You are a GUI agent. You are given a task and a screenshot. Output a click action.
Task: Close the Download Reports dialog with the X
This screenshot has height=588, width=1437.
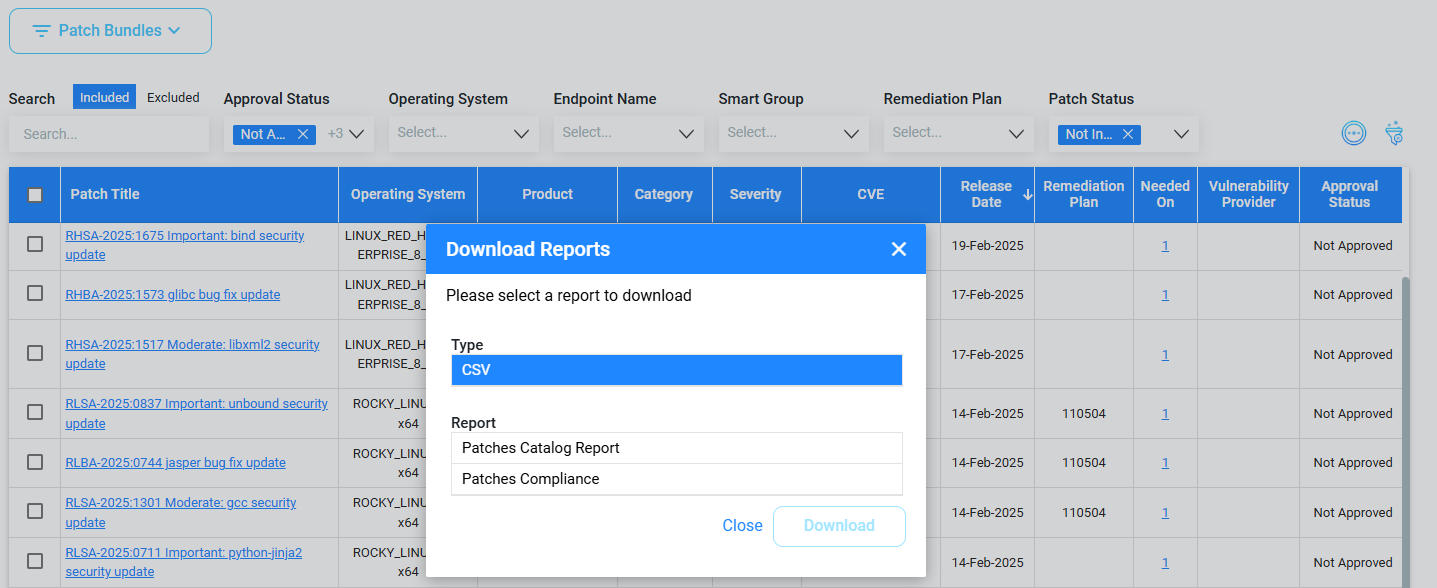[898, 249]
